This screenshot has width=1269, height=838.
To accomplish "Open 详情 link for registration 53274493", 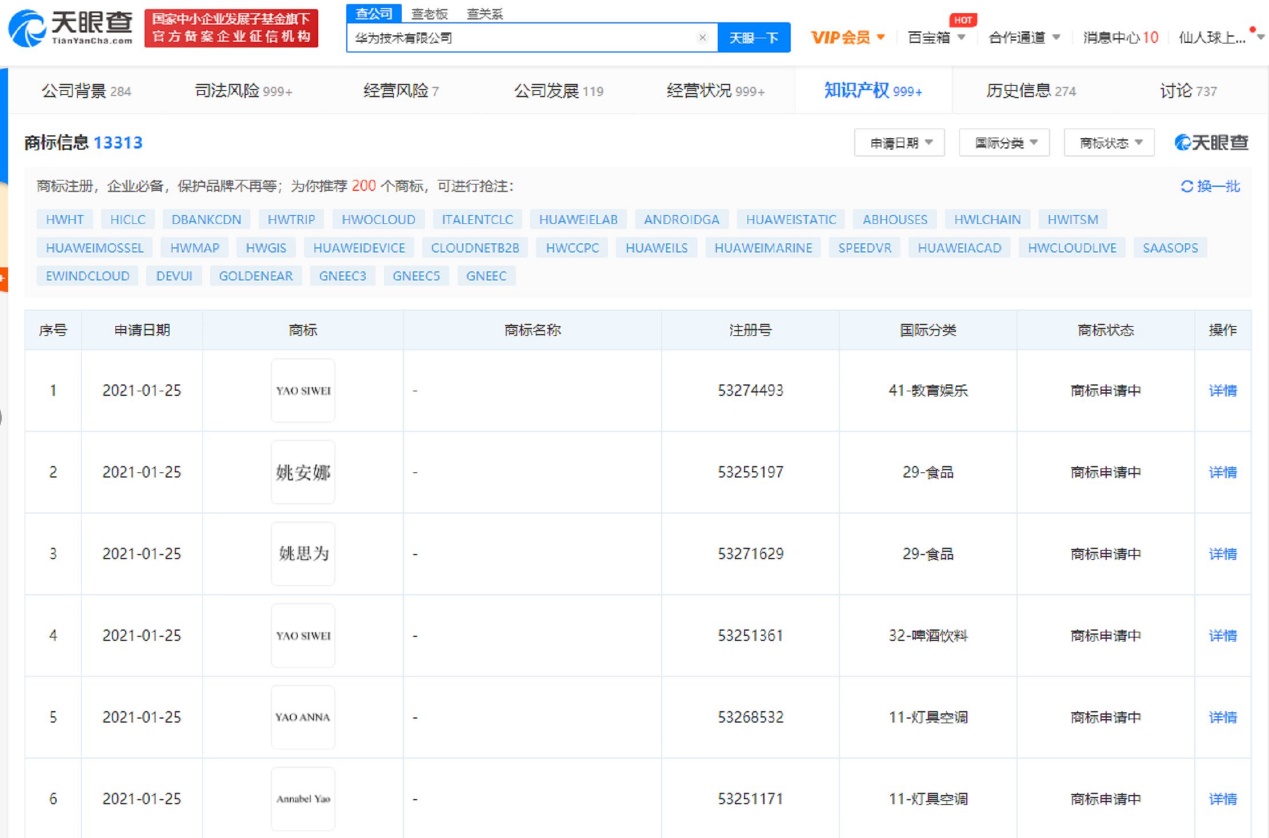I will 1222,391.
